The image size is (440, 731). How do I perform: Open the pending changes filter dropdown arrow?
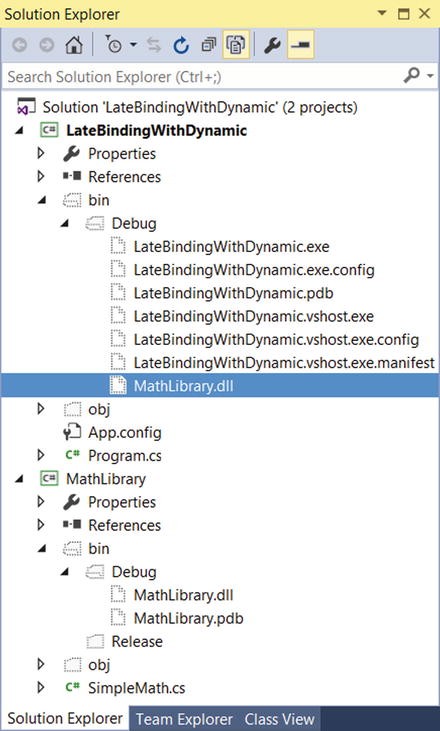[134, 45]
